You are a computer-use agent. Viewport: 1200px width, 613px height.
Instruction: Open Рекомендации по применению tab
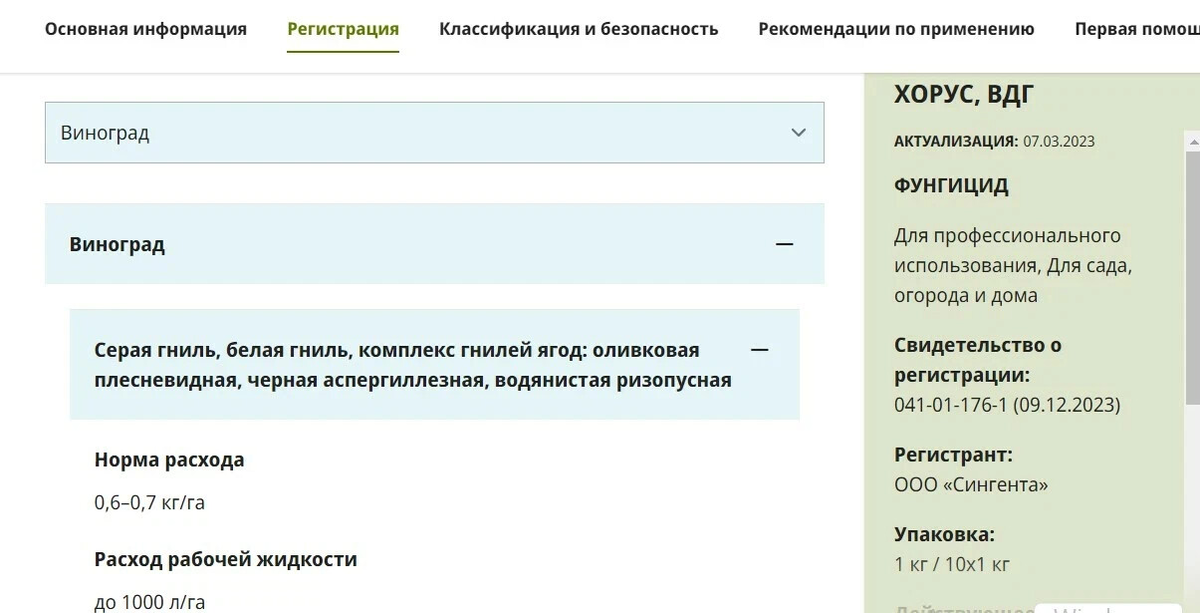(897, 29)
